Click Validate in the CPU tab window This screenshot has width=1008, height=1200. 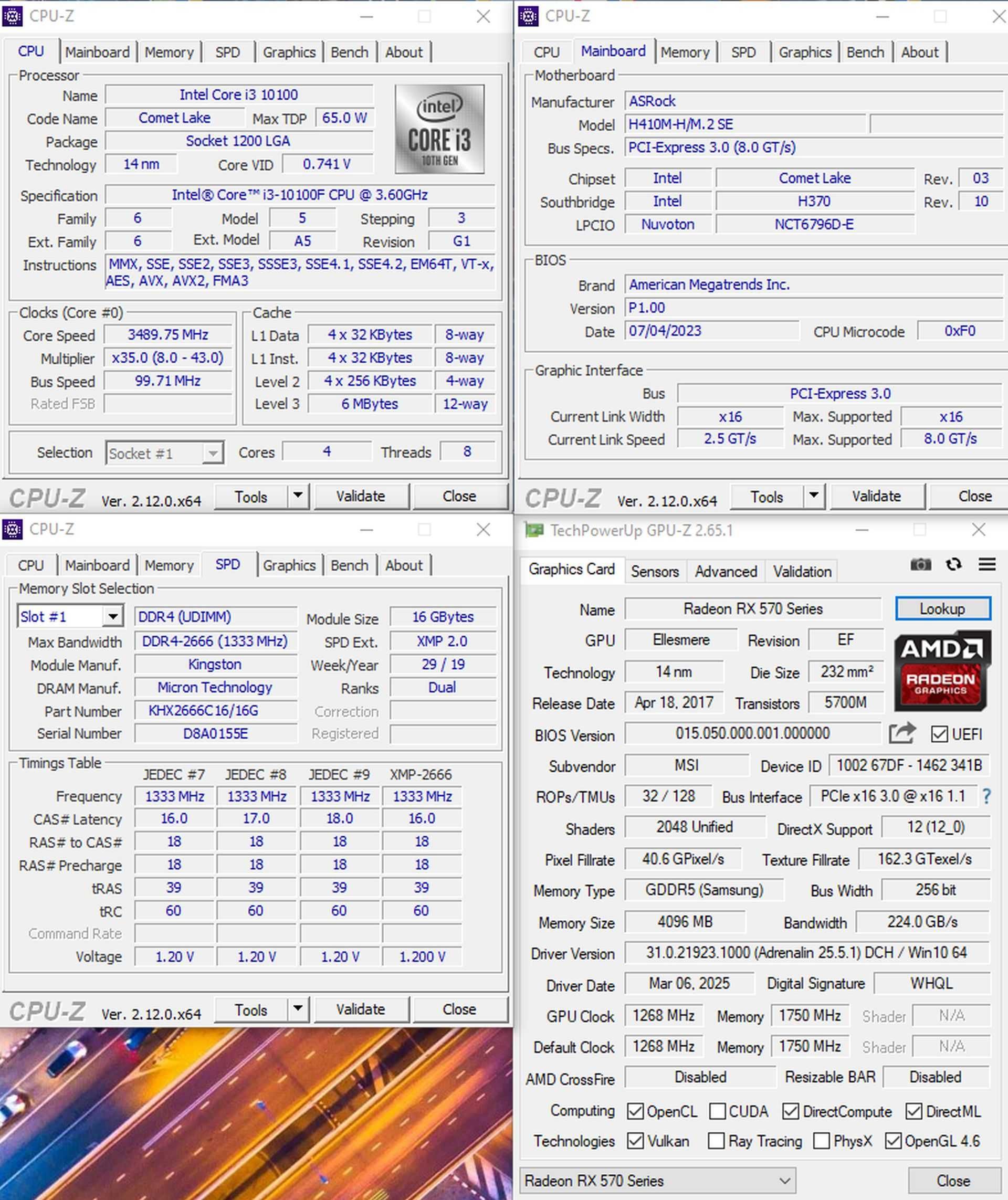(361, 496)
